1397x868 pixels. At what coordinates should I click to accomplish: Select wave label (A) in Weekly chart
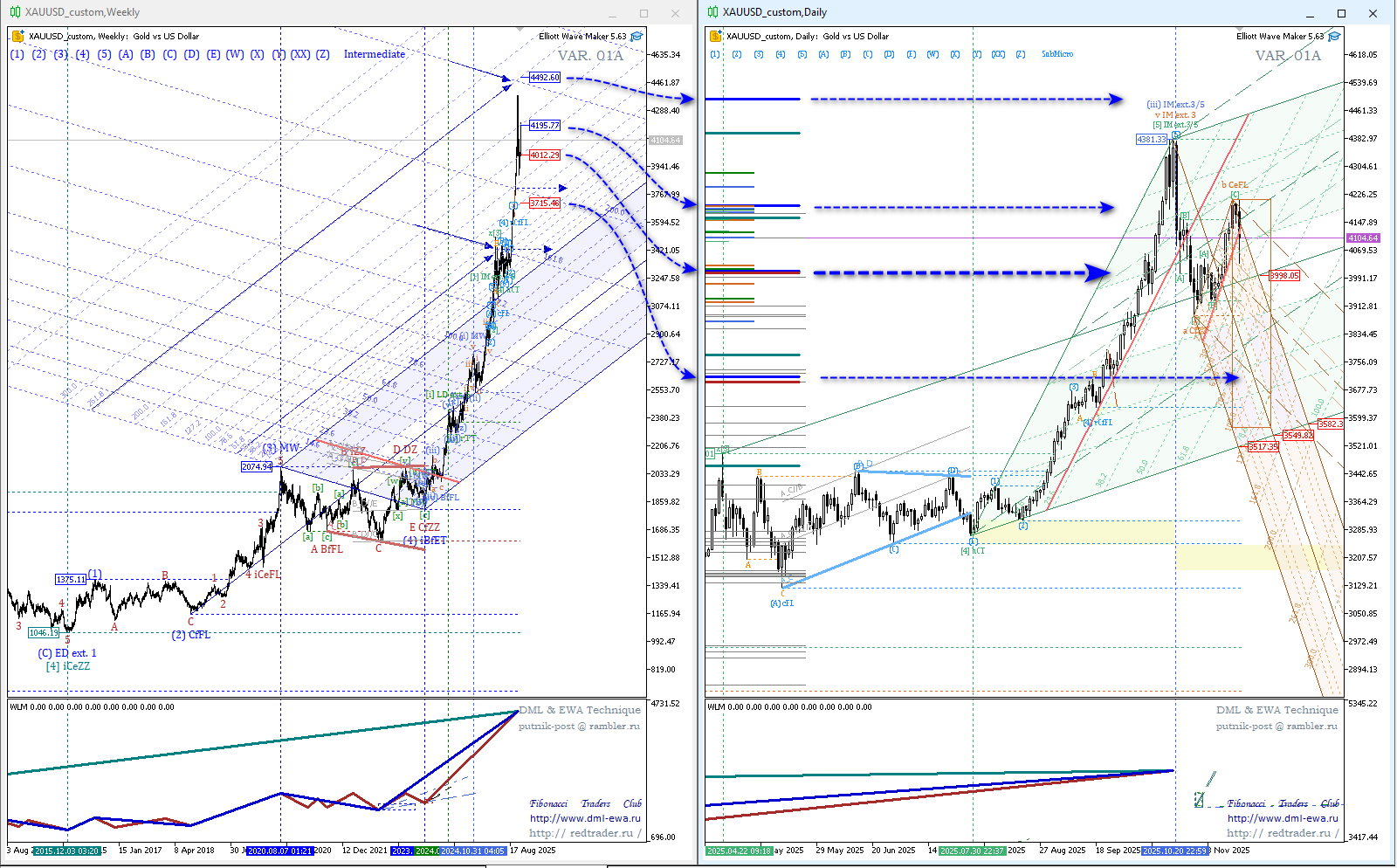pos(126,54)
